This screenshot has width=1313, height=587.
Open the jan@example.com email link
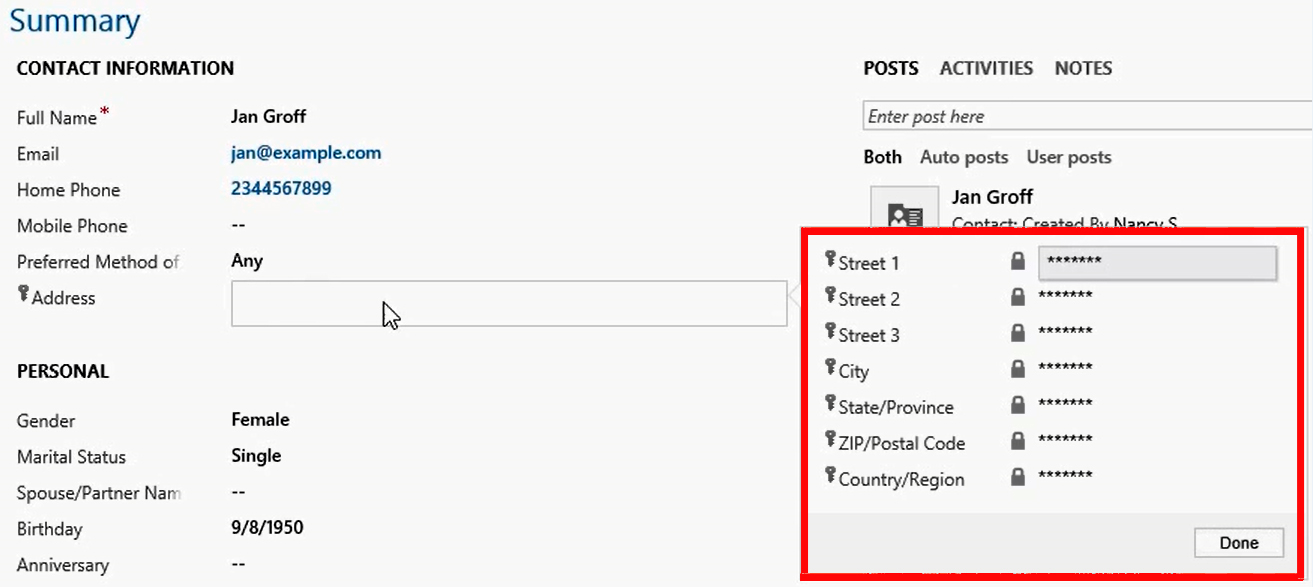[x=306, y=153]
